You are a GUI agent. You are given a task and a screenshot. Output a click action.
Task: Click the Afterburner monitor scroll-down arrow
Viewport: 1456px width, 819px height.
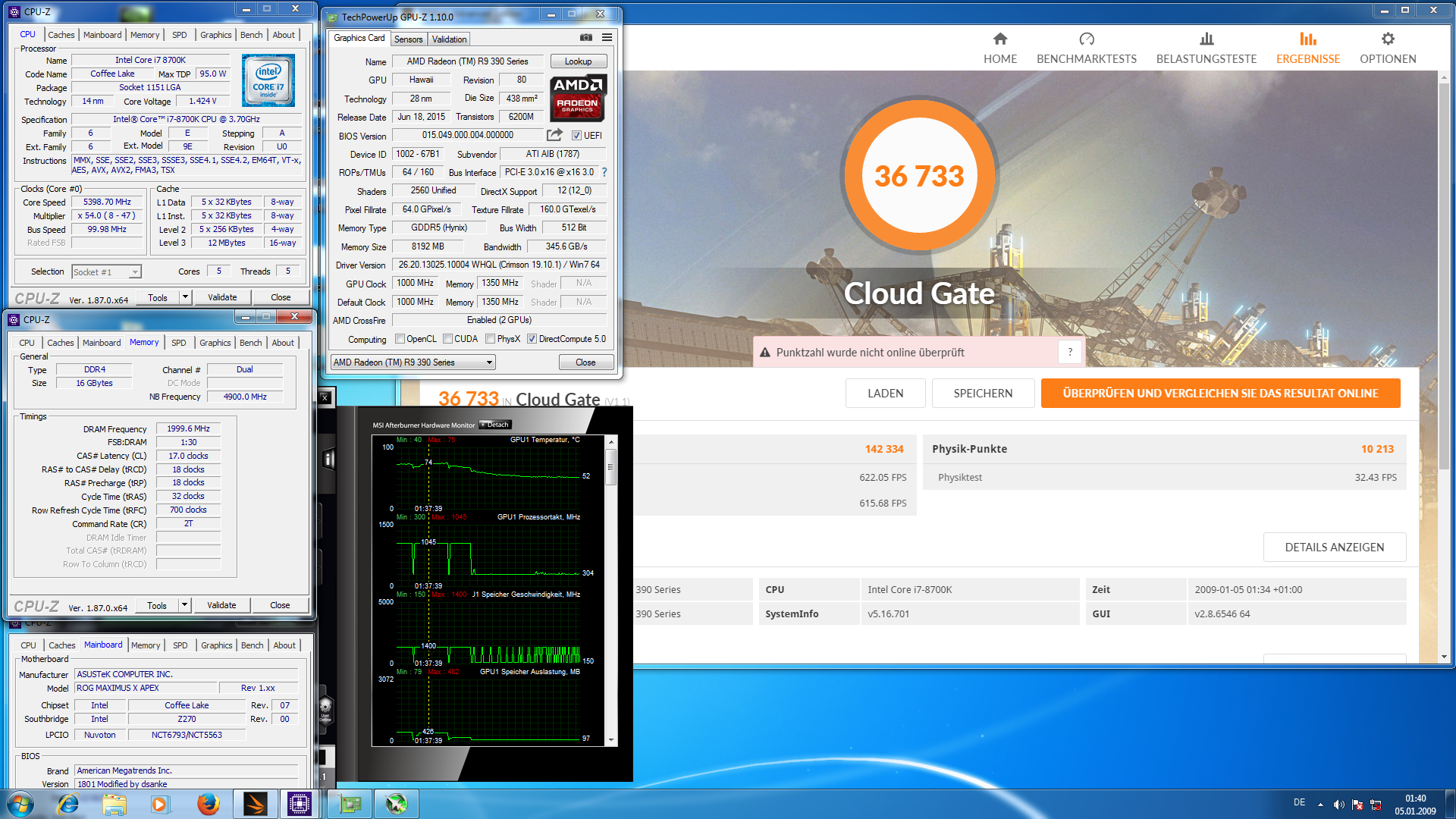click(610, 740)
